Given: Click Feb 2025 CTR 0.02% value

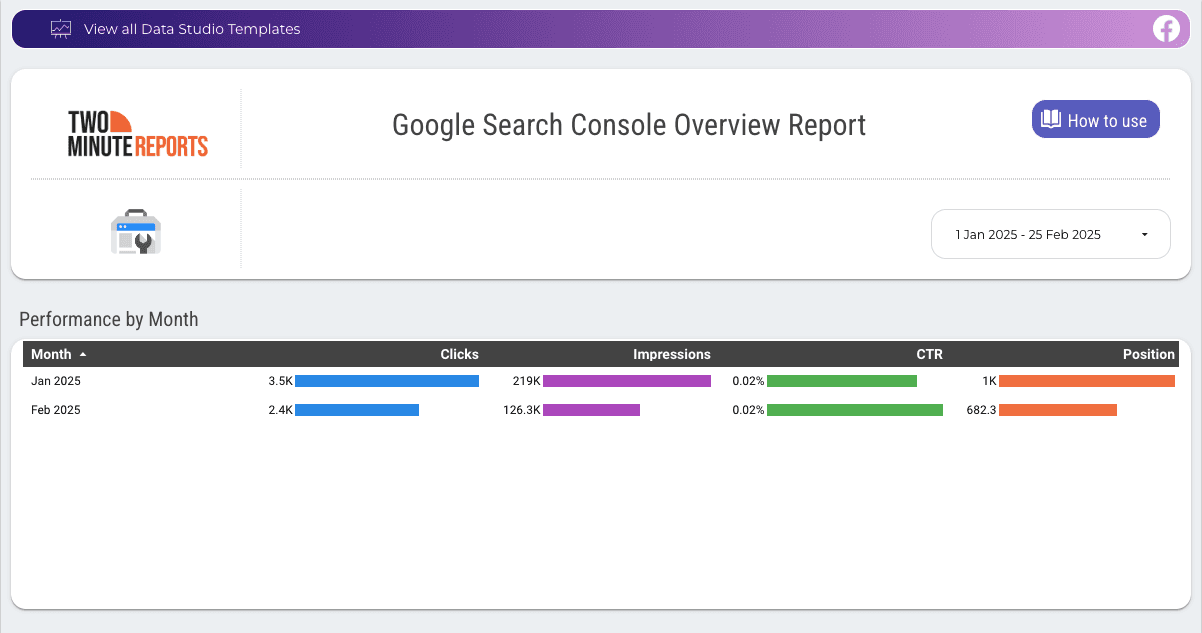Looking at the screenshot, I should tap(748, 410).
